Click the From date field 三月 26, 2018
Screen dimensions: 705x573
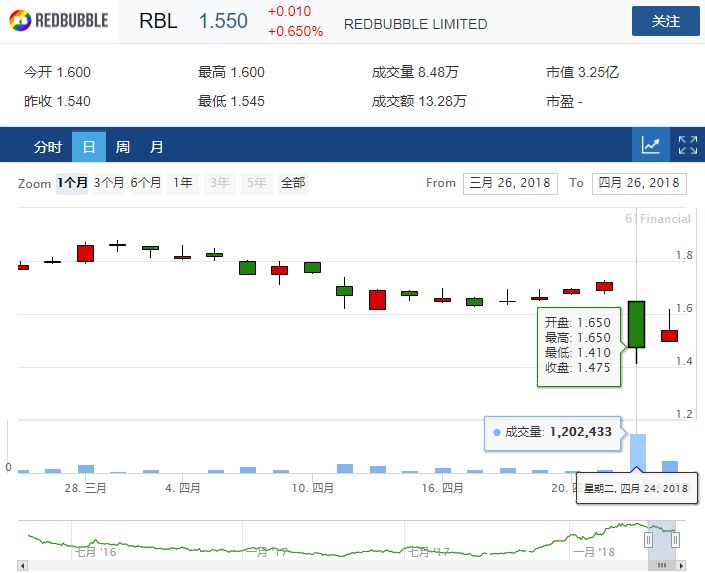pyautogui.click(x=510, y=184)
